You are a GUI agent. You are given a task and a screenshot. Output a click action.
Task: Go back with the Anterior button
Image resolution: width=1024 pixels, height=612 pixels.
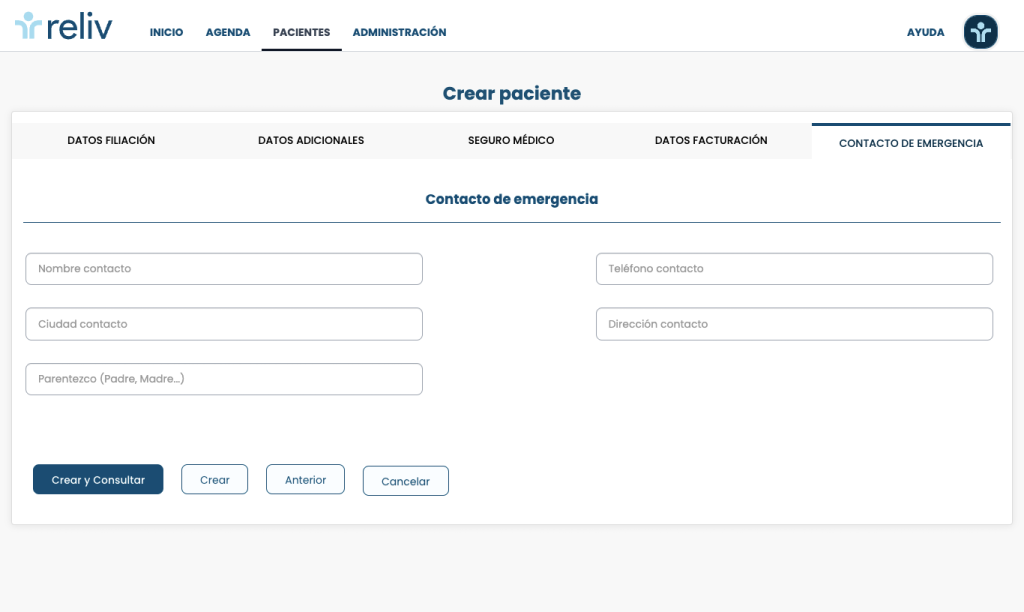point(305,480)
